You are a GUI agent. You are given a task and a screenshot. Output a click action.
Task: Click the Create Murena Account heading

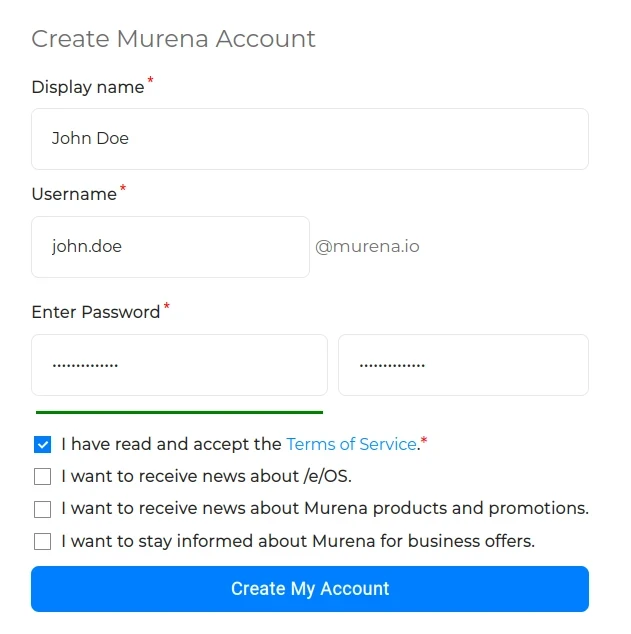(173, 39)
